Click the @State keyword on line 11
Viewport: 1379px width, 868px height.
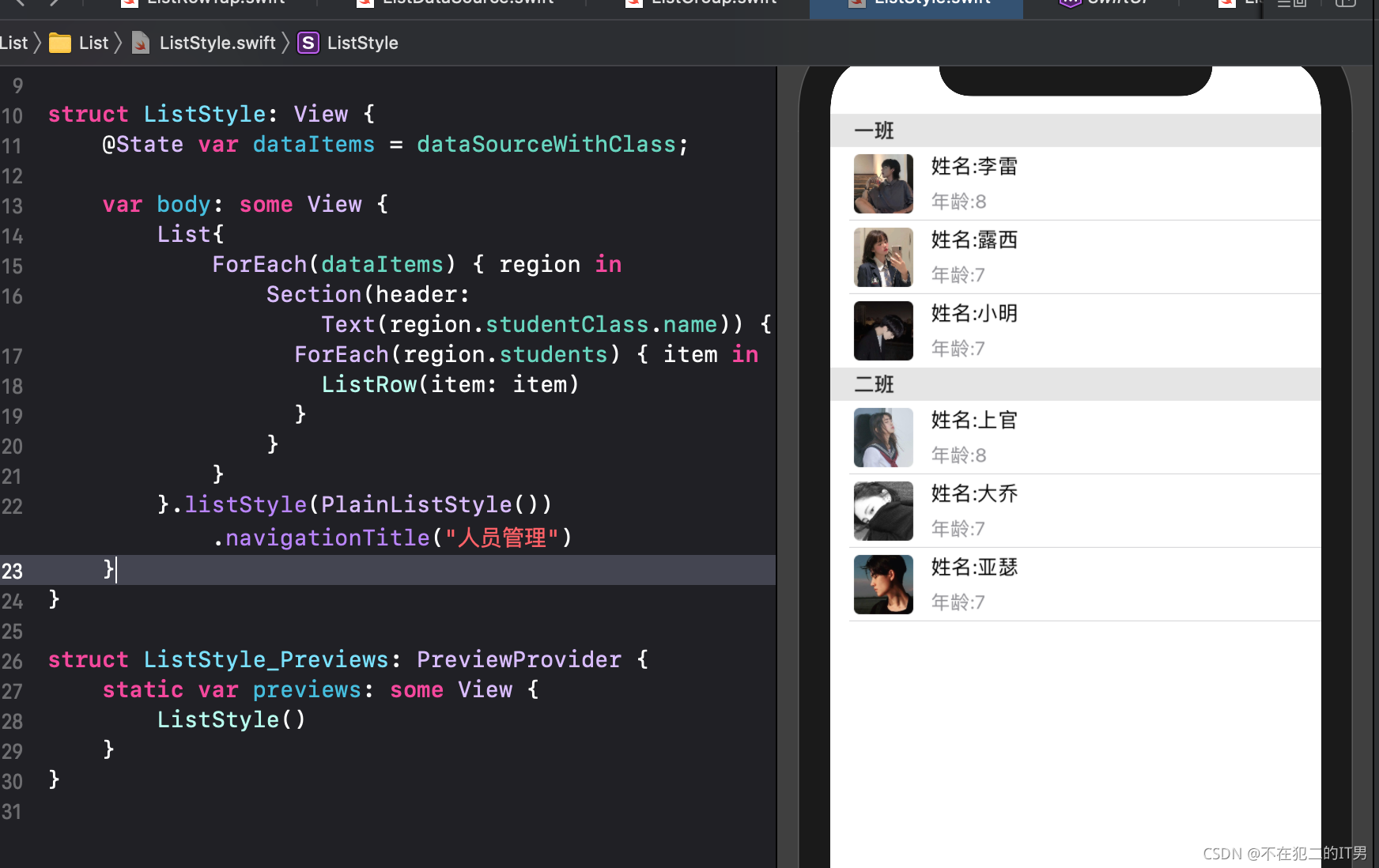142,144
